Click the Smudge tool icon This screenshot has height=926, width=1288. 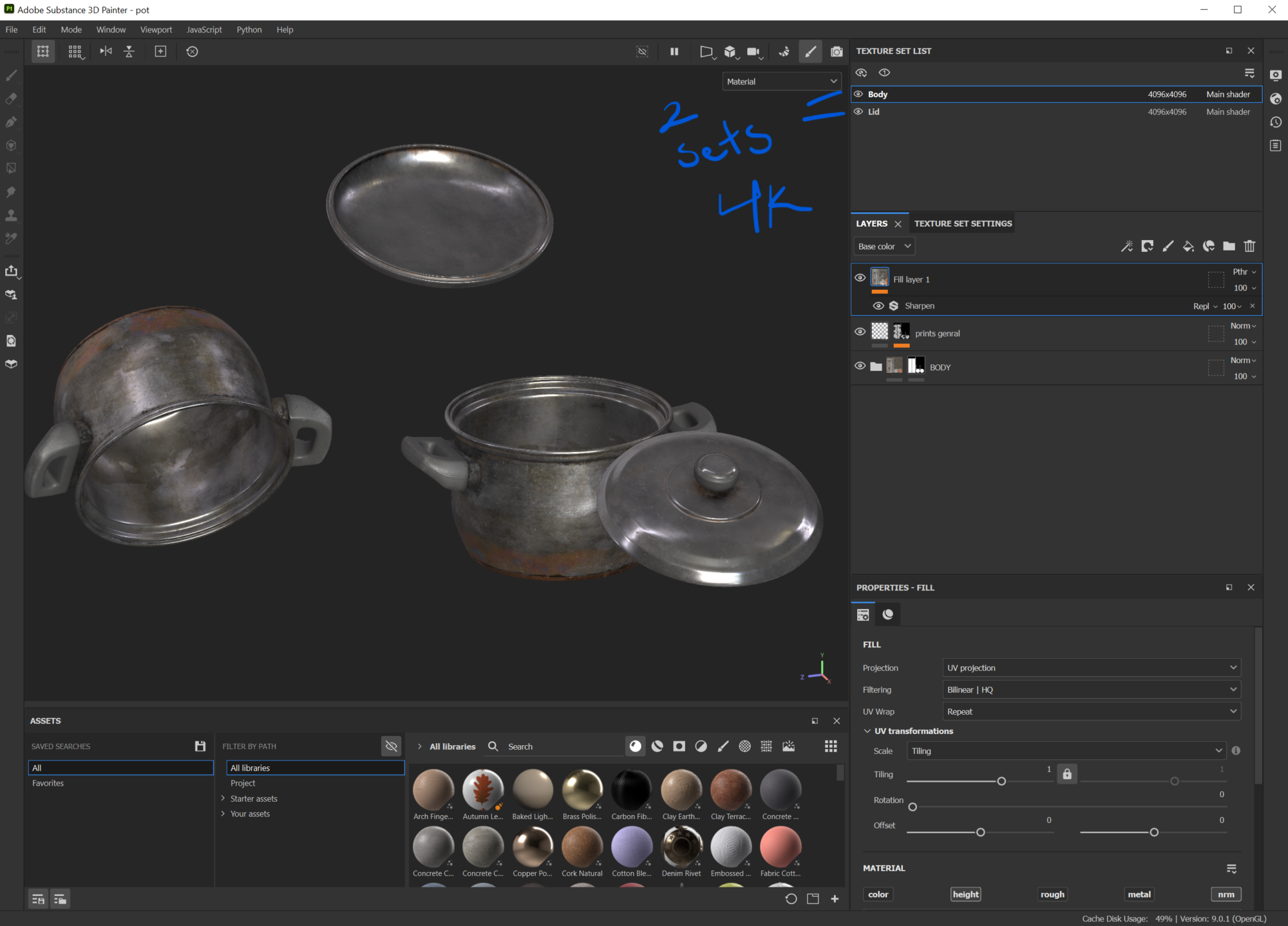11,192
